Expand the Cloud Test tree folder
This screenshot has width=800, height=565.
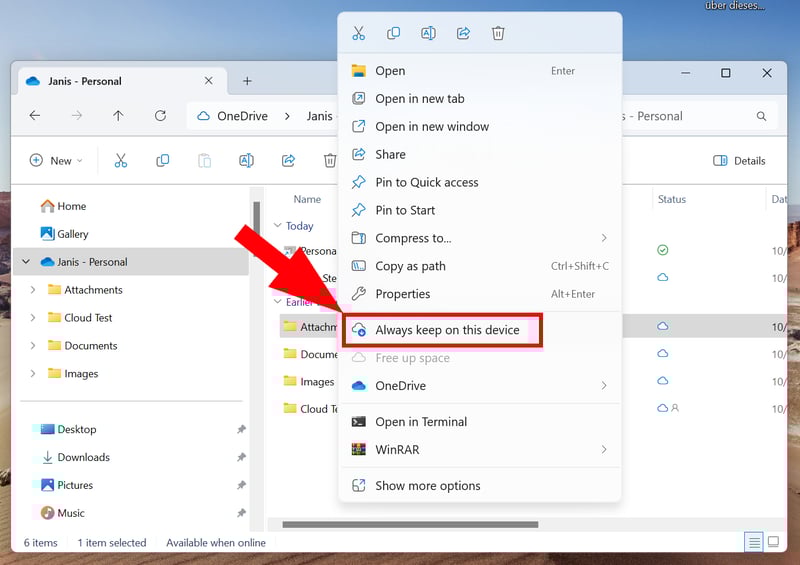tap(33, 318)
